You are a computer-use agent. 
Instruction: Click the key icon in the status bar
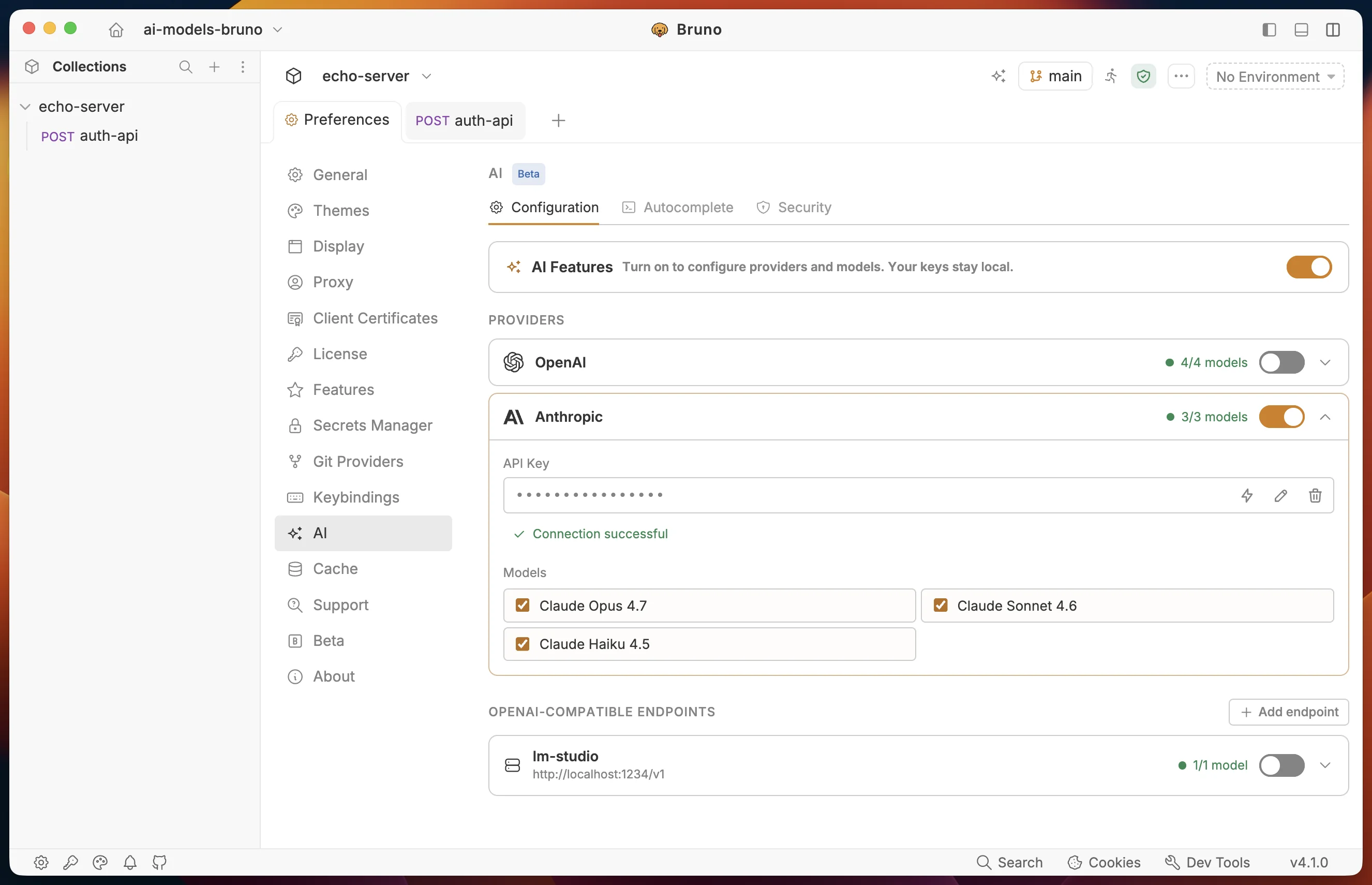71,862
